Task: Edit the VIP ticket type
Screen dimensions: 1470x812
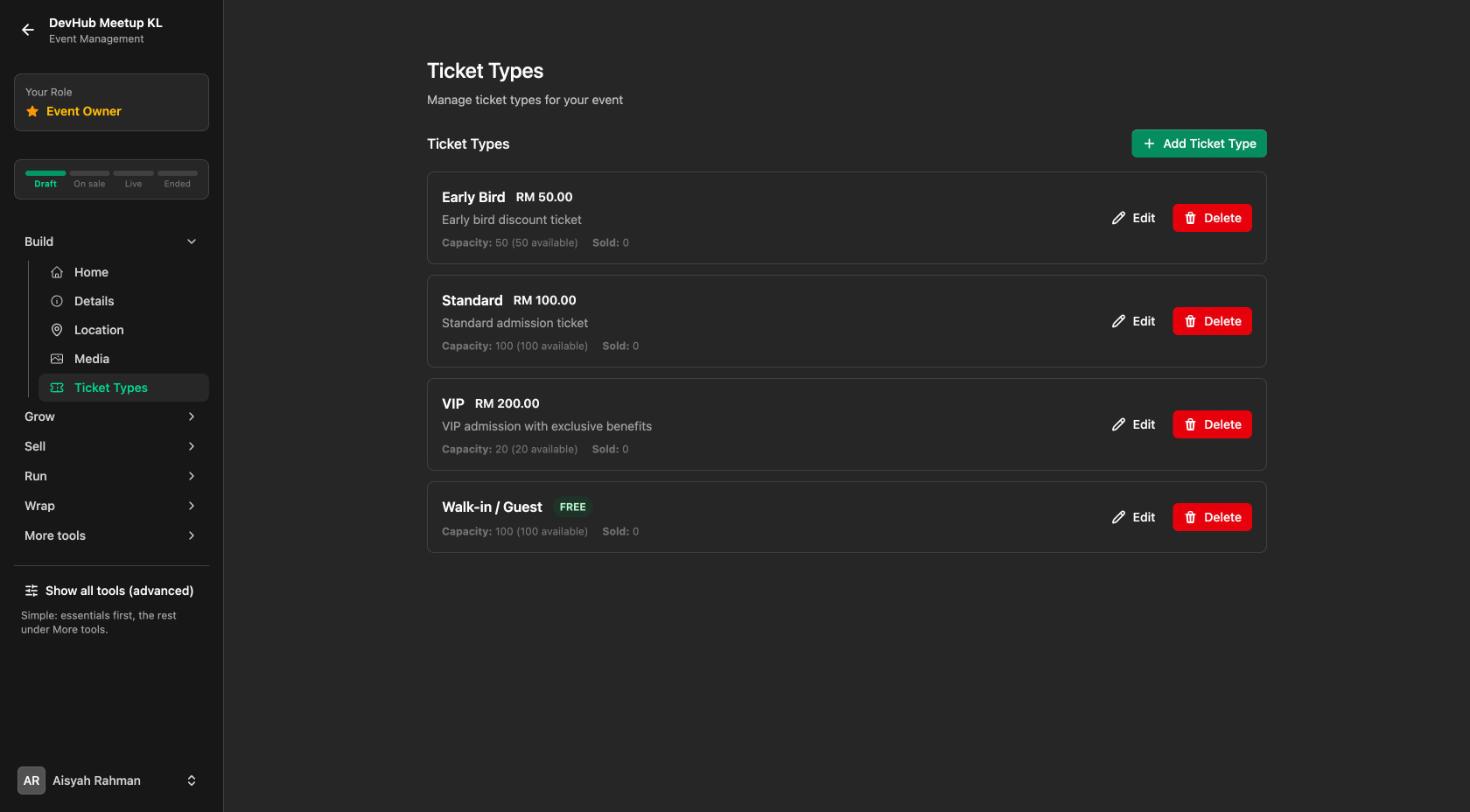Action: click(x=1133, y=425)
